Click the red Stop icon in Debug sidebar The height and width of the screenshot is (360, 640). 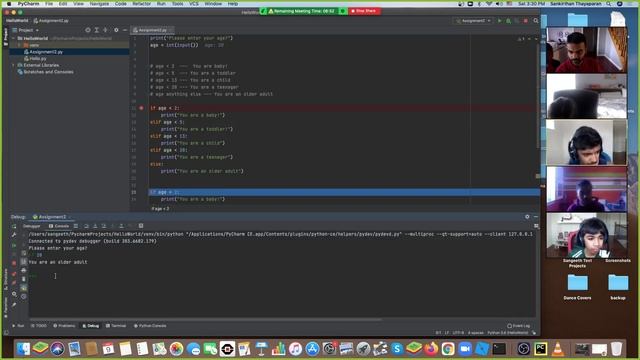click(x=14, y=263)
